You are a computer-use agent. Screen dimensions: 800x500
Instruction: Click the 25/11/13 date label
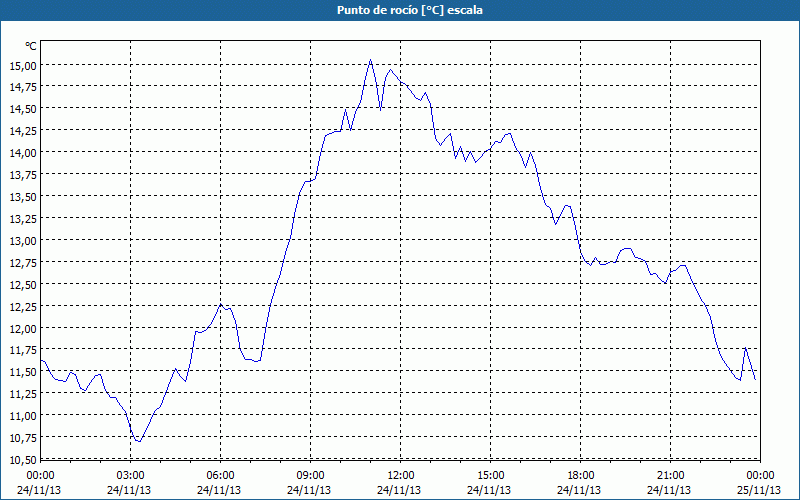point(759,490)
